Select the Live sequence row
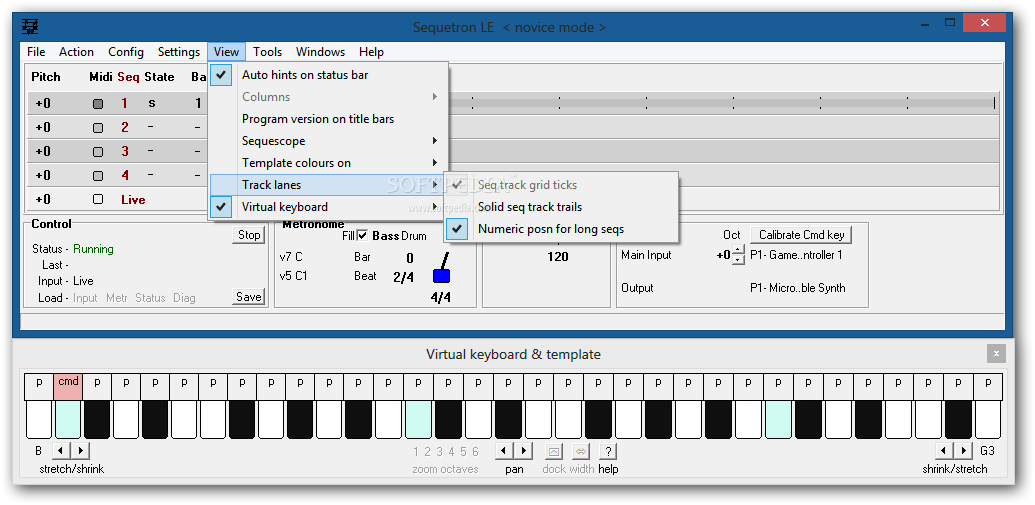The height and width of the screenshot is (505, 1035). click(x=133, y=199)
